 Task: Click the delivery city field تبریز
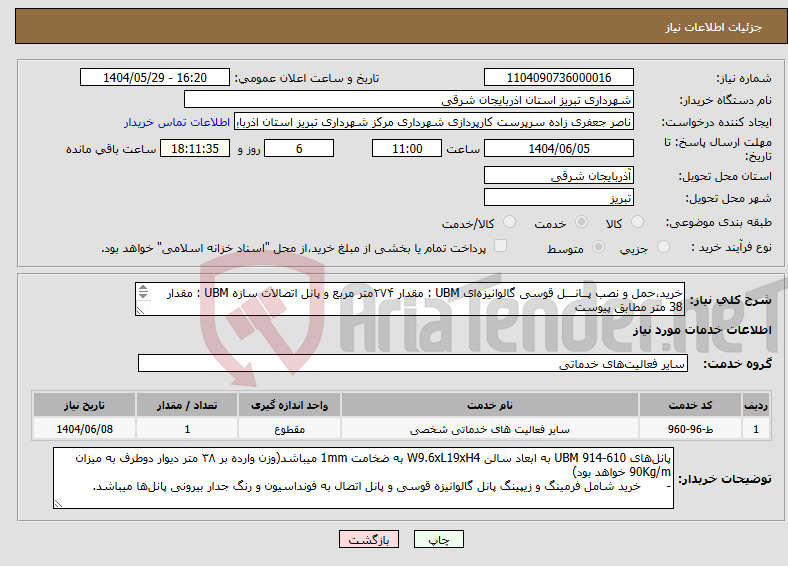pos(559,197)
